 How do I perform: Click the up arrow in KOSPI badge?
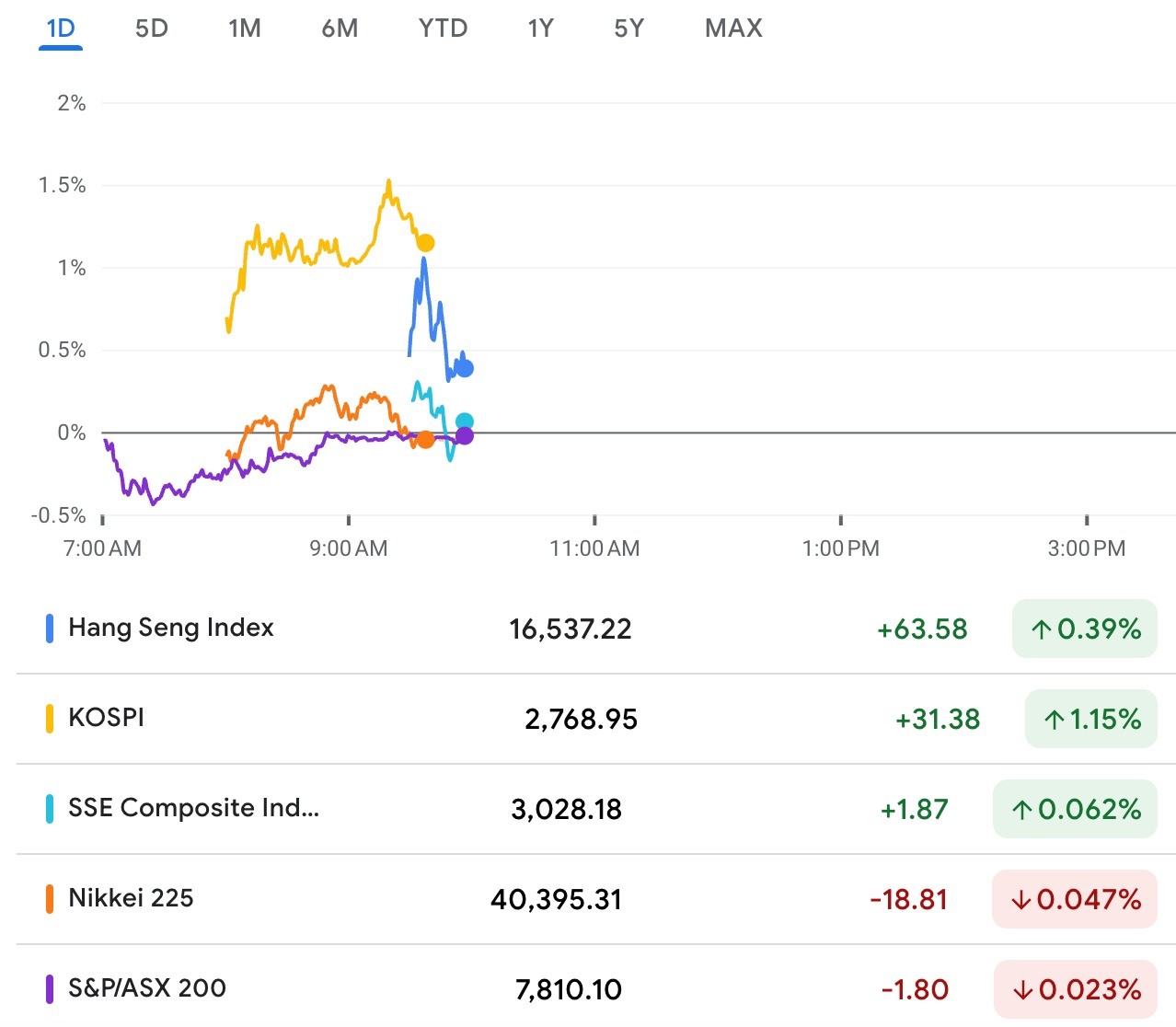tap(1054, 720)
